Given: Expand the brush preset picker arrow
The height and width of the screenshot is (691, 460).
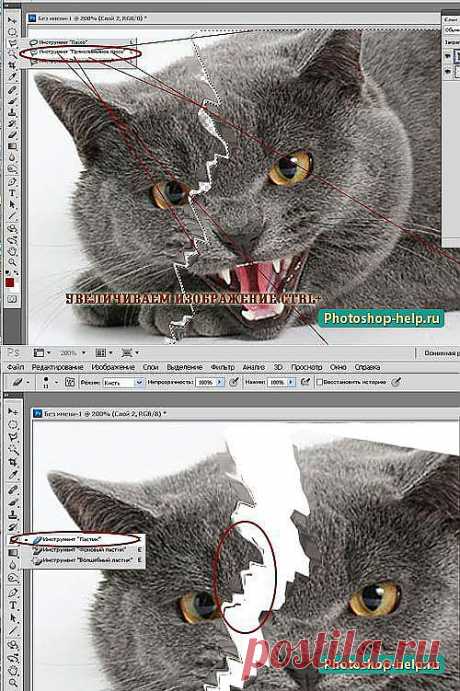Looking at the screenshot, I should tap(56, 382).
